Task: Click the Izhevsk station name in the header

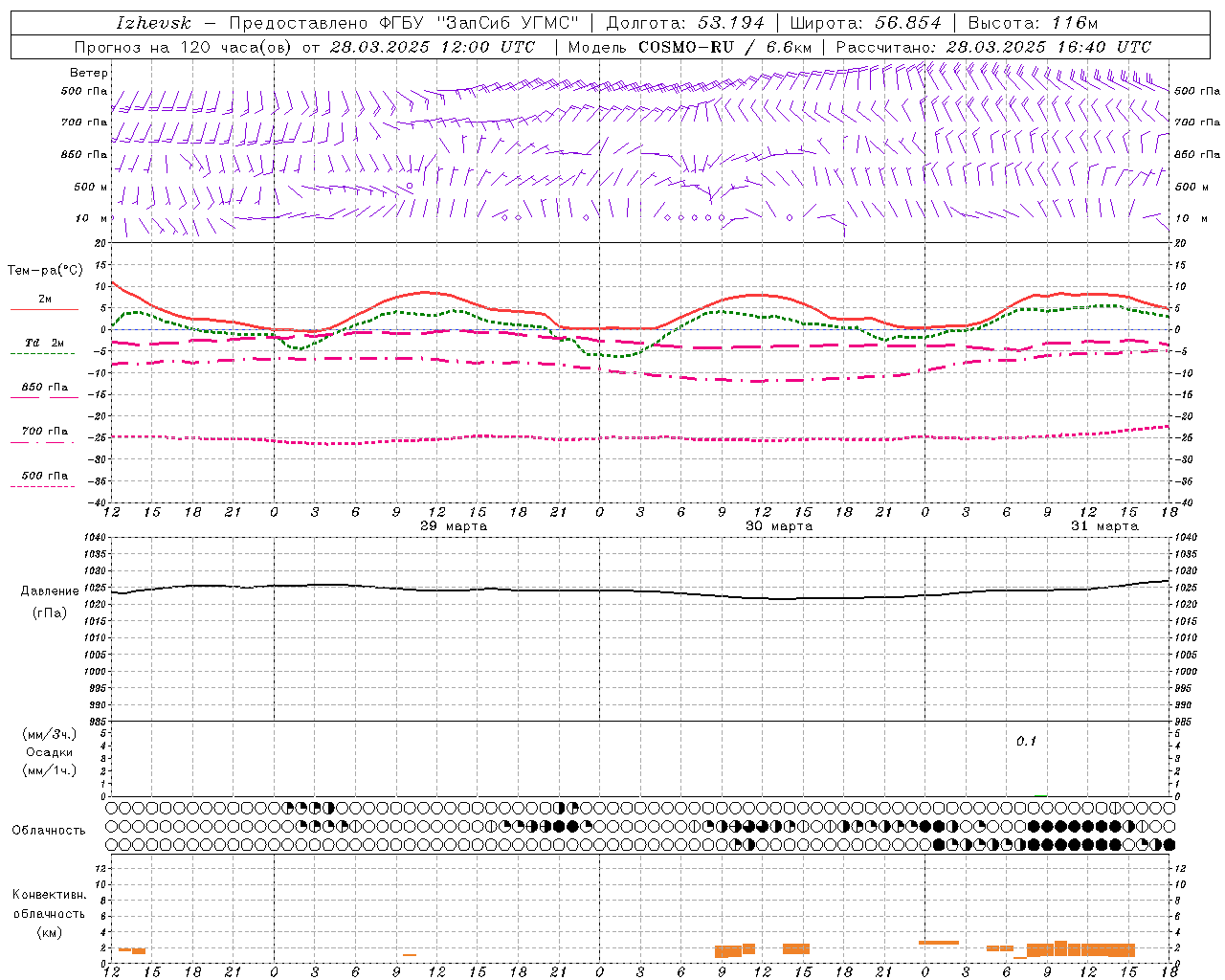Action: 153,23
